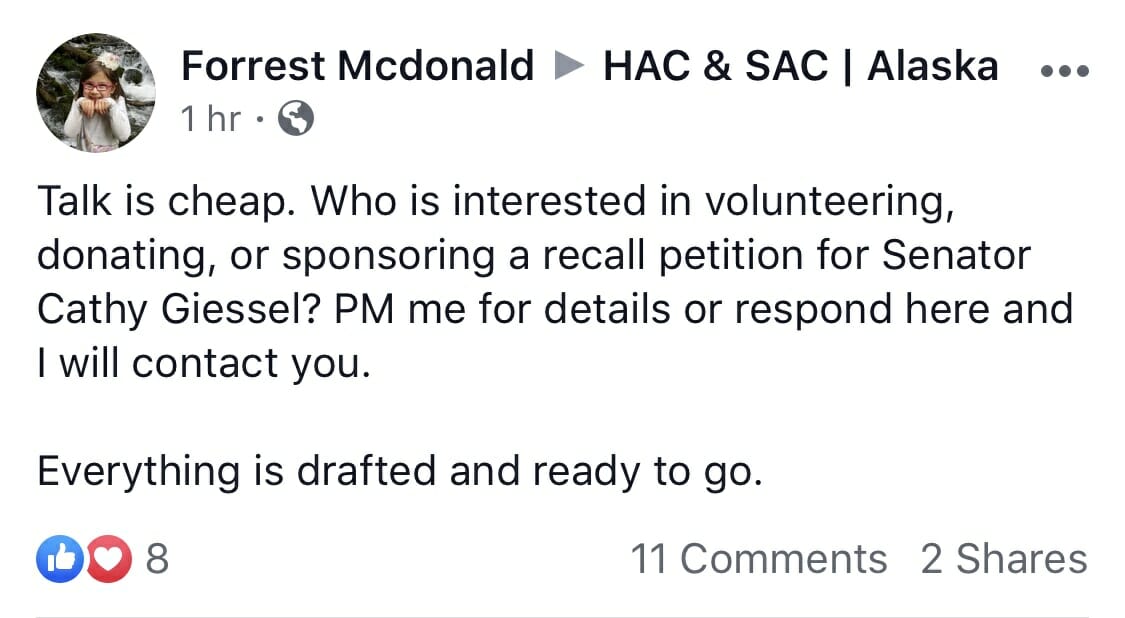View the 2 Shares list
Viewport: 1125px width, 618px height.
pos(1004,558)
